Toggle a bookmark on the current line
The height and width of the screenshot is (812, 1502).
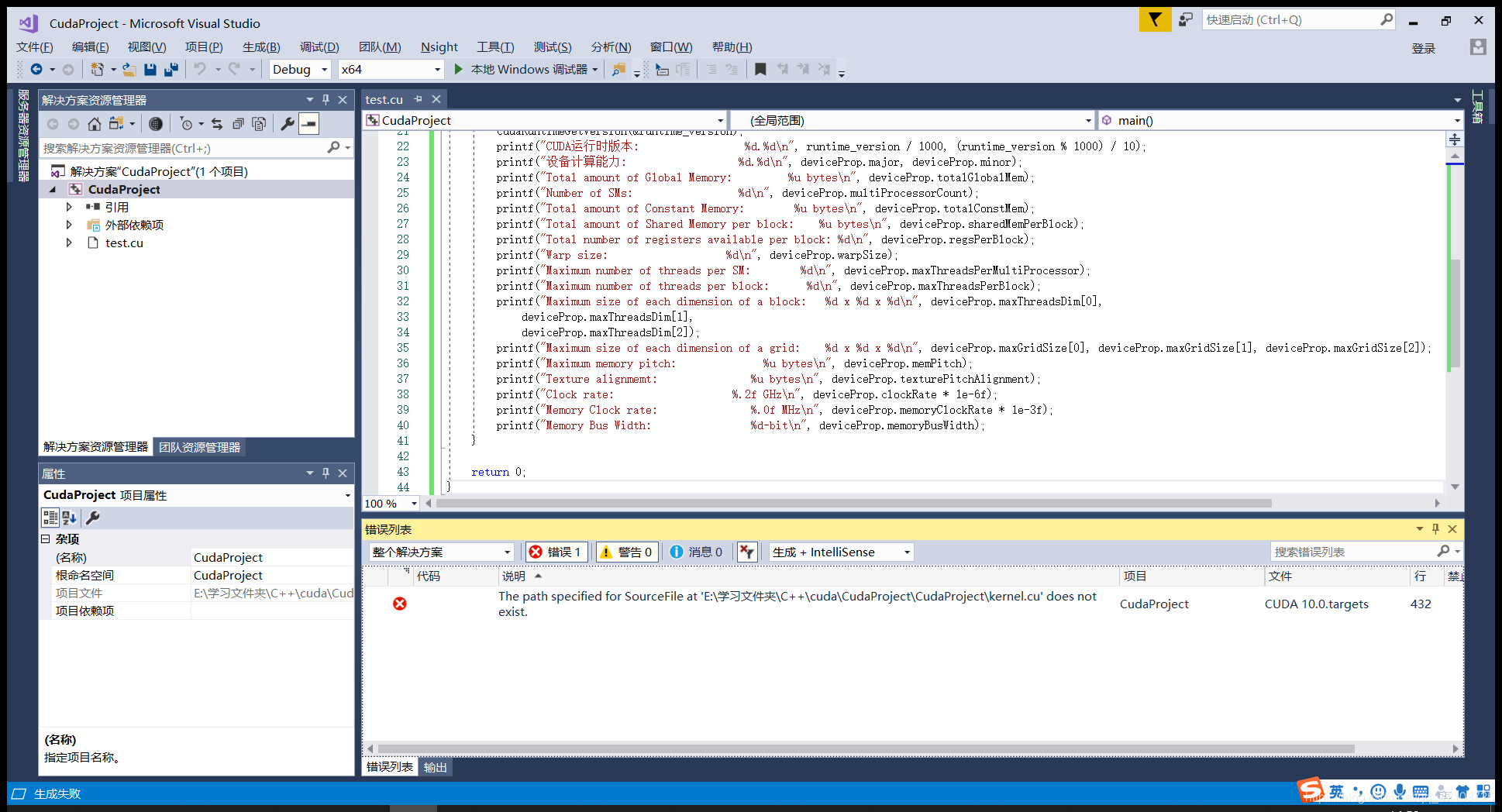tap(760, 70)
